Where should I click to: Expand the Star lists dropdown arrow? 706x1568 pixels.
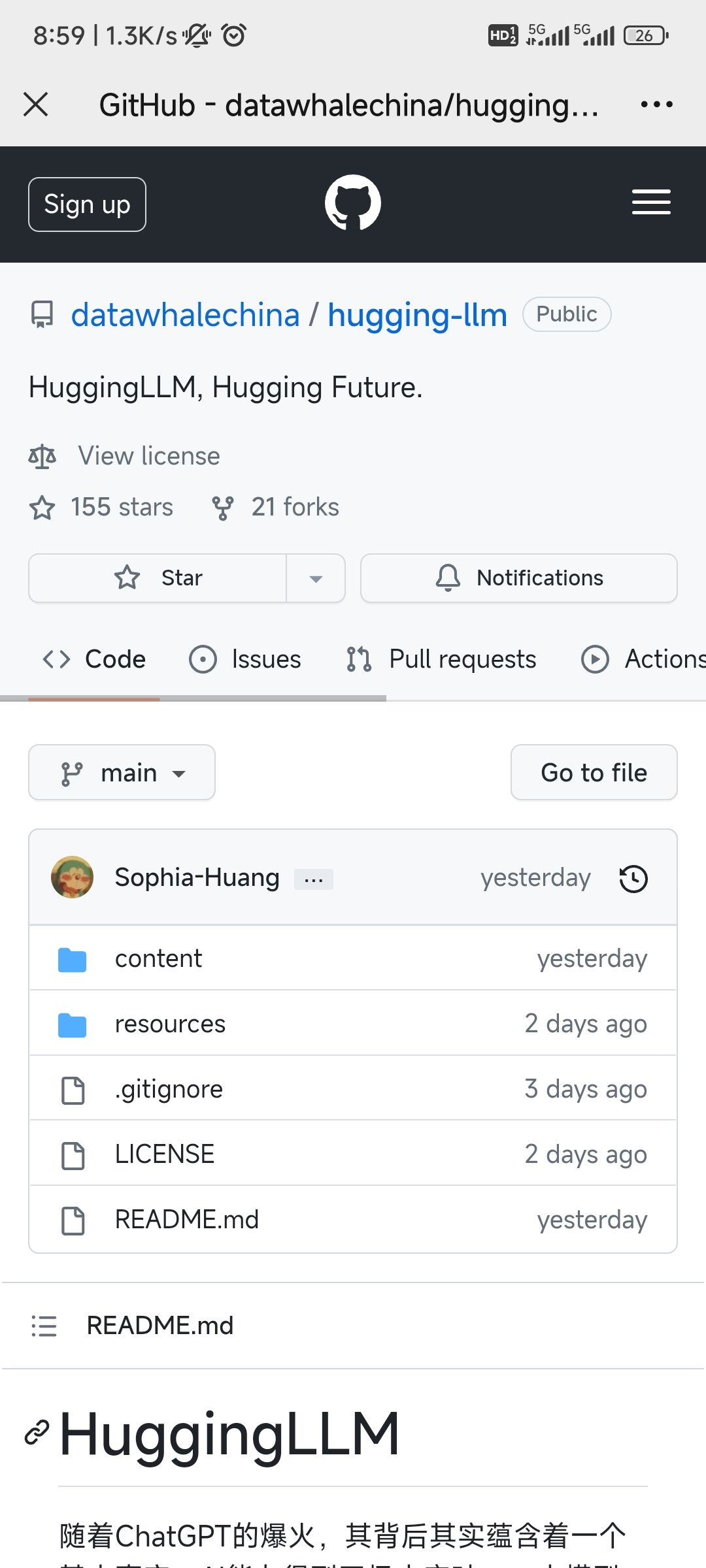pyautogui.click(x=316, y=578)
